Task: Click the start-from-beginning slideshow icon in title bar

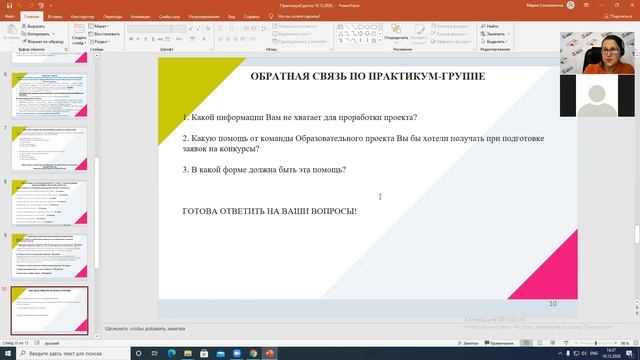Action: click(x=41, y=6)
